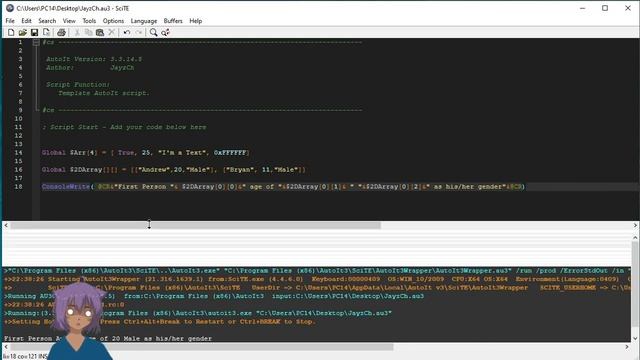The width and height of the screenshot is (640, 360).
Task: Undo the last edit
Action: coord(127,33)
